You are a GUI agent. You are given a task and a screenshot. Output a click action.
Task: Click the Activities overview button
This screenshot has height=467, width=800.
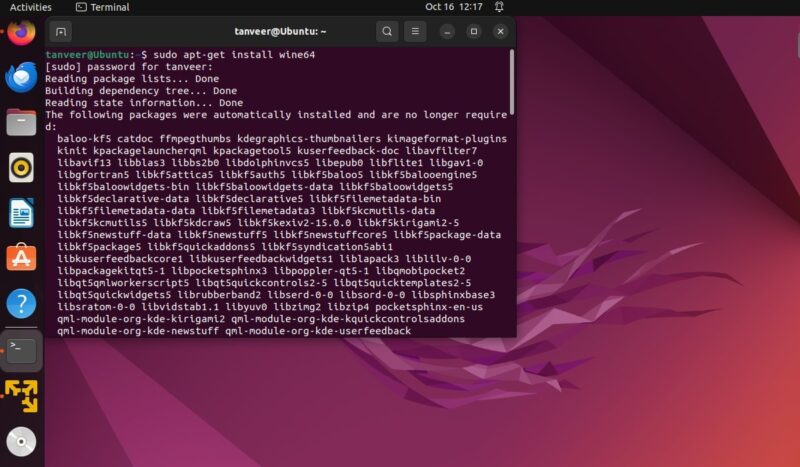[31, 7]
